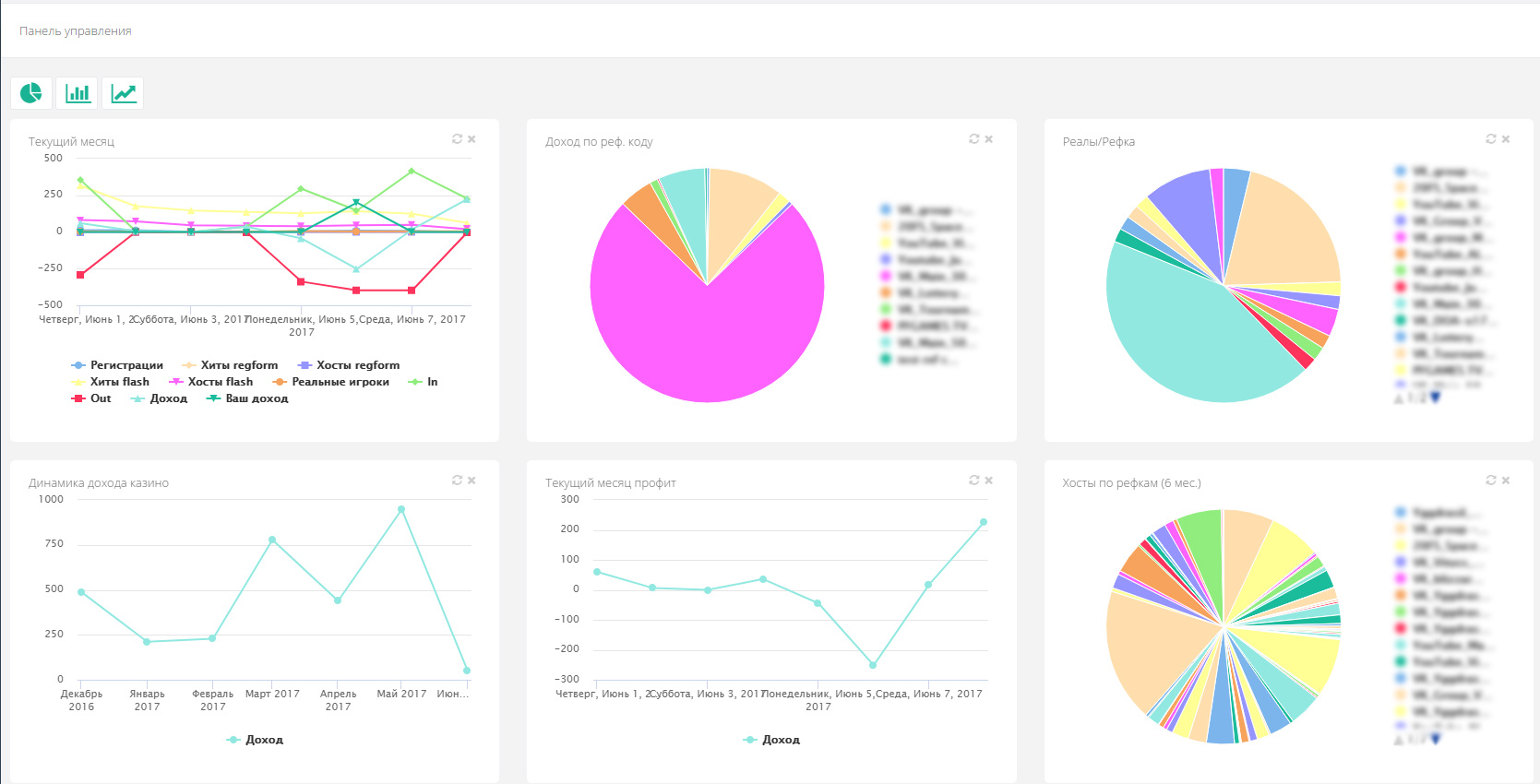Toggle Доход legend under Текущий месяц профит
Screen dimensions: 1540x784
pos(771,740)
